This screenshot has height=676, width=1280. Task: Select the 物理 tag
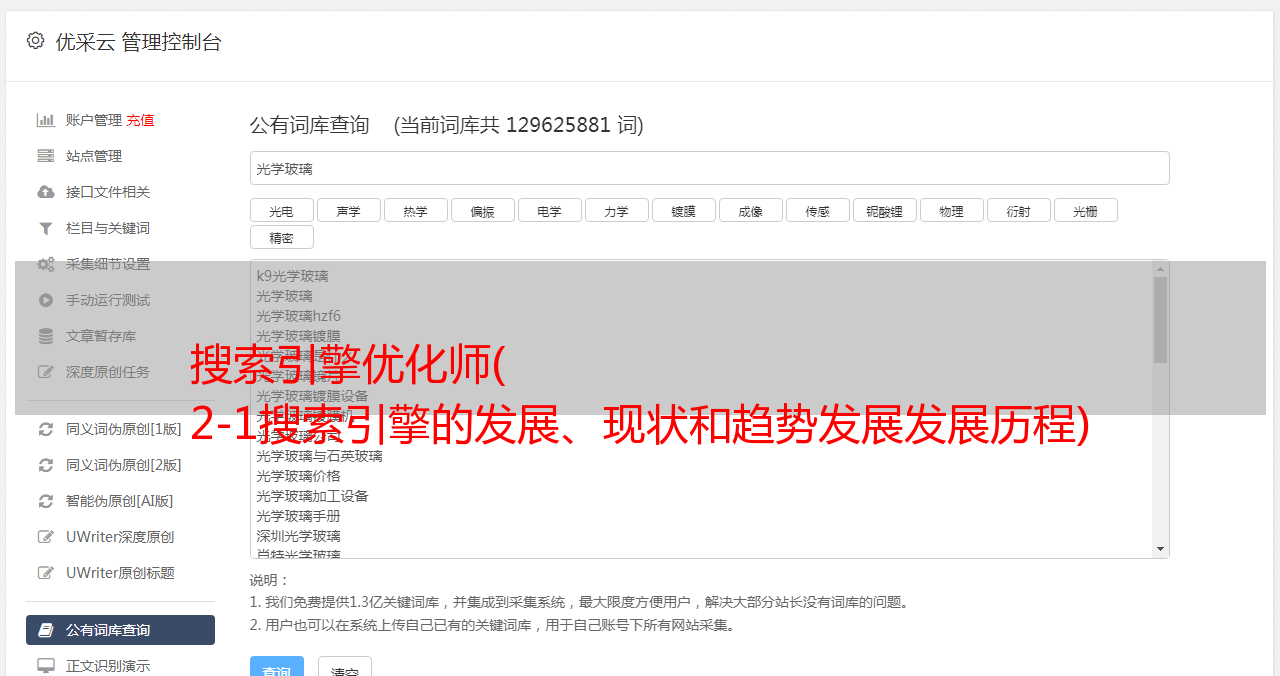[951, 211]
